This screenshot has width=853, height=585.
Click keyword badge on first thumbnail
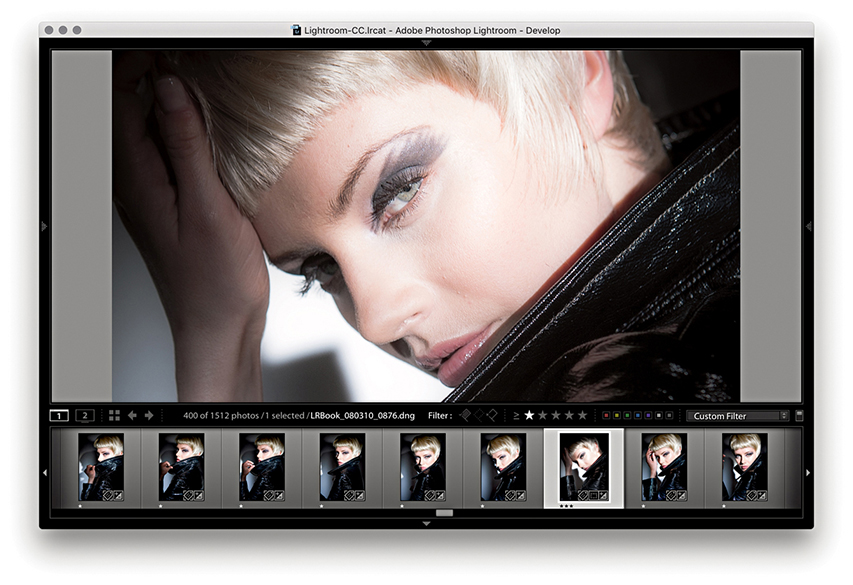(108, 495)
